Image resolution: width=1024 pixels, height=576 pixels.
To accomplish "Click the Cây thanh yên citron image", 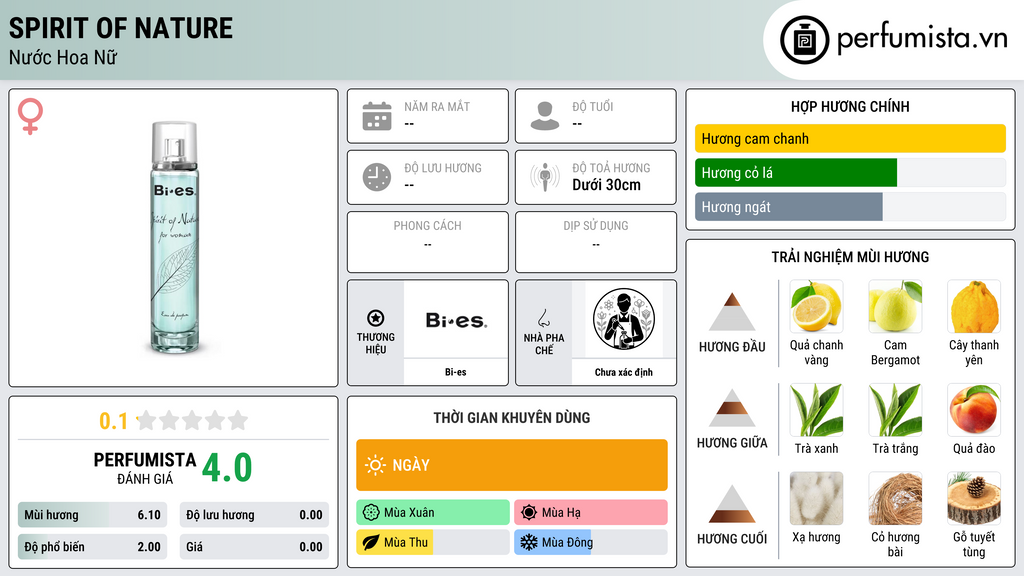I will [974, 306].
